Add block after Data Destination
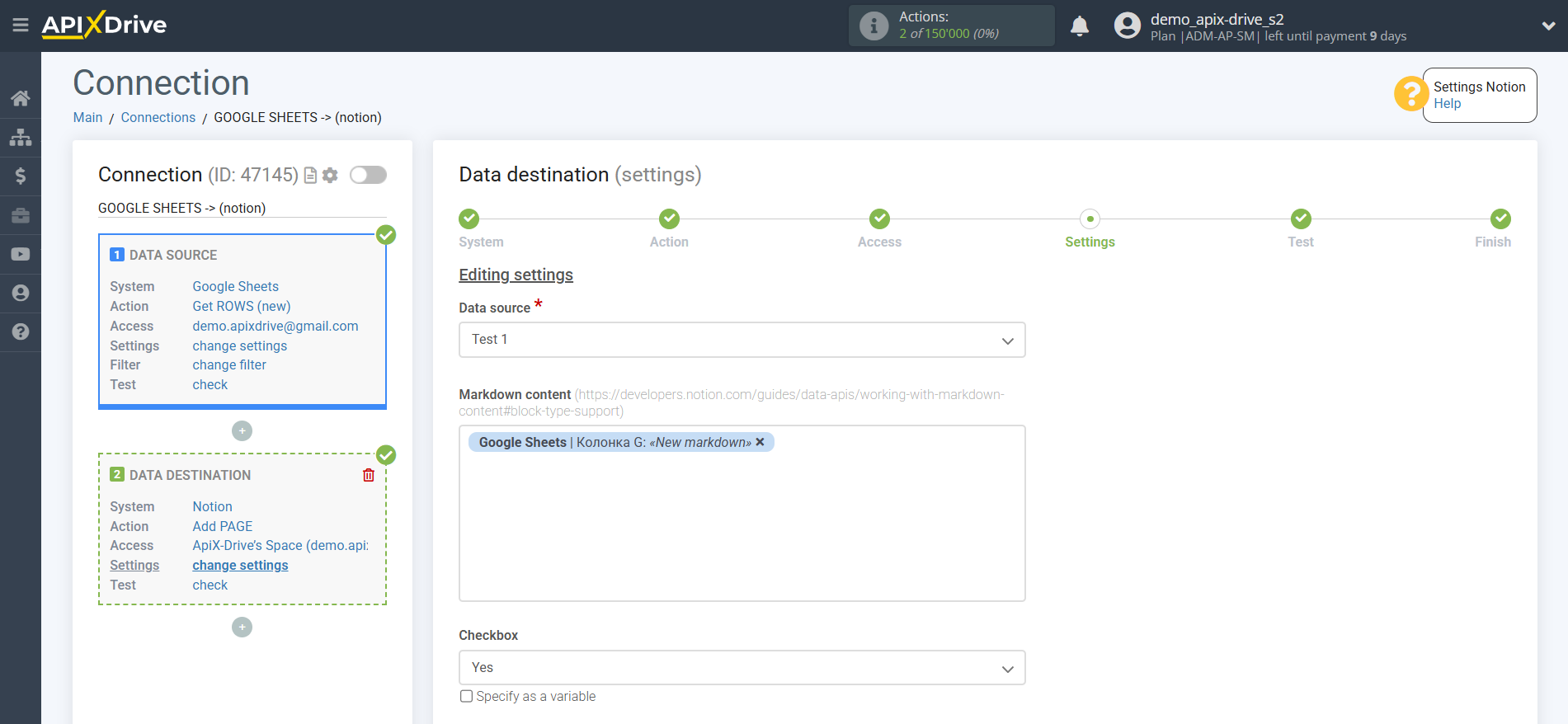The image size is (1568, 724). tap(242, 628)
